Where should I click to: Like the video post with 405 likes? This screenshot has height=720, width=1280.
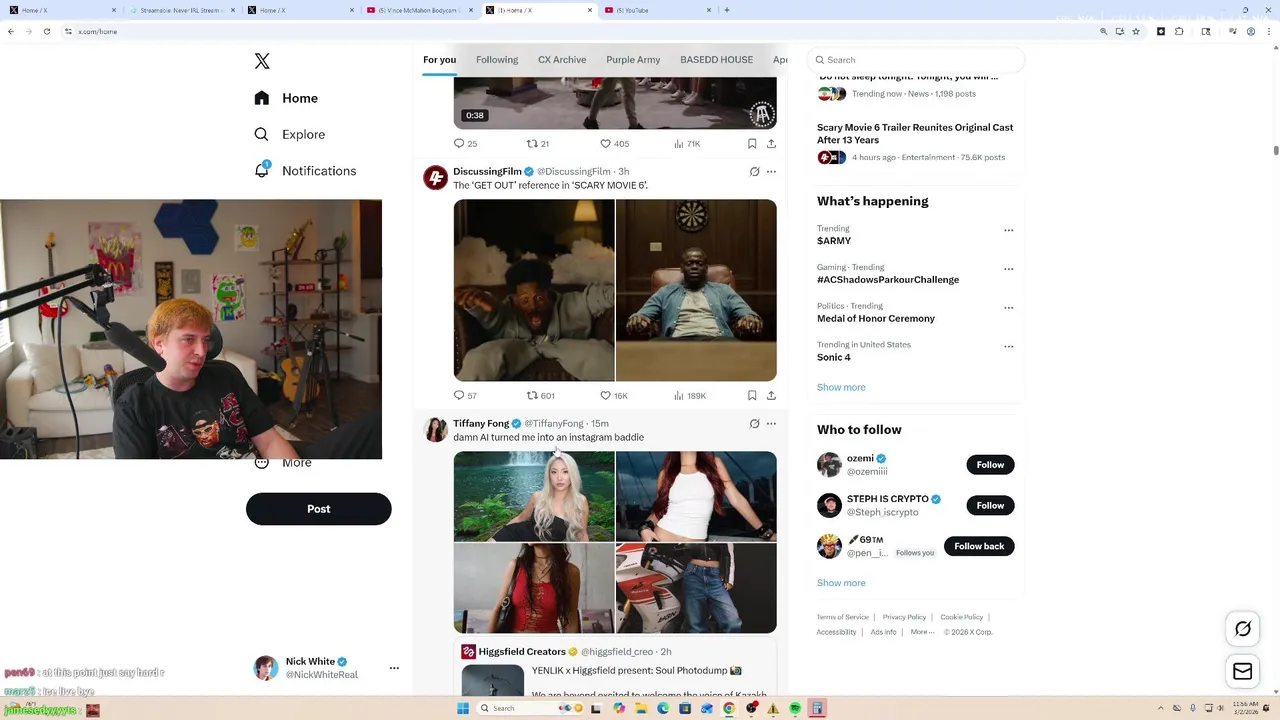pyautogui.click(x=614, y=144)
